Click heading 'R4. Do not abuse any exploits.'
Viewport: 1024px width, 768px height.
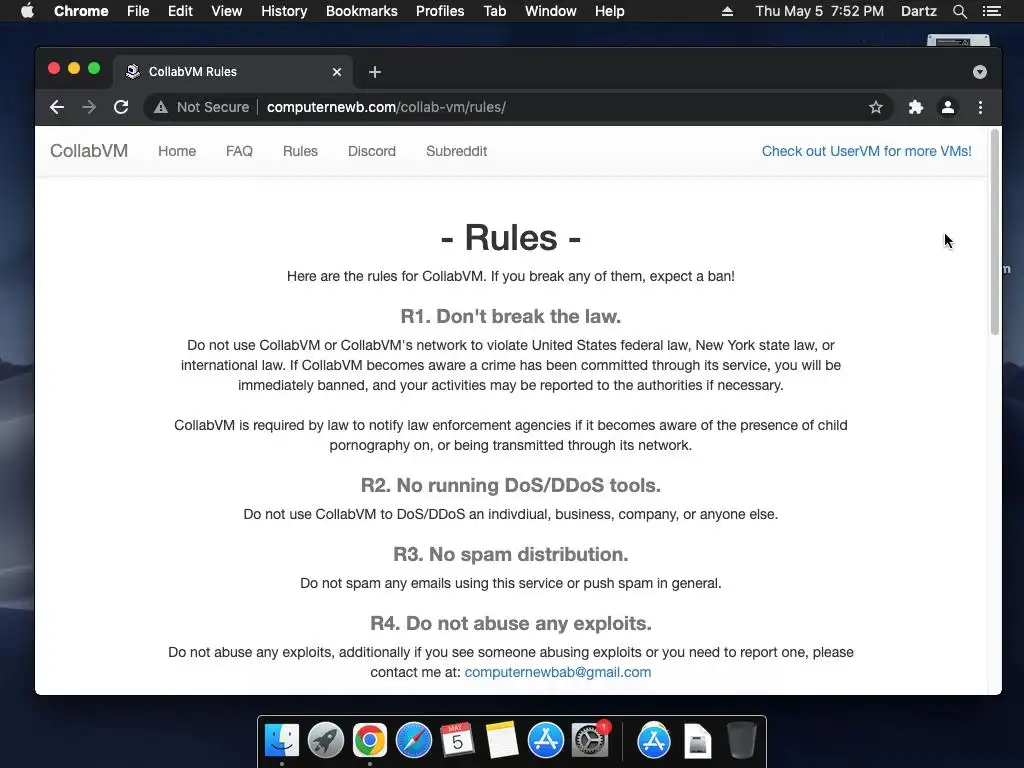coord(511,623)
